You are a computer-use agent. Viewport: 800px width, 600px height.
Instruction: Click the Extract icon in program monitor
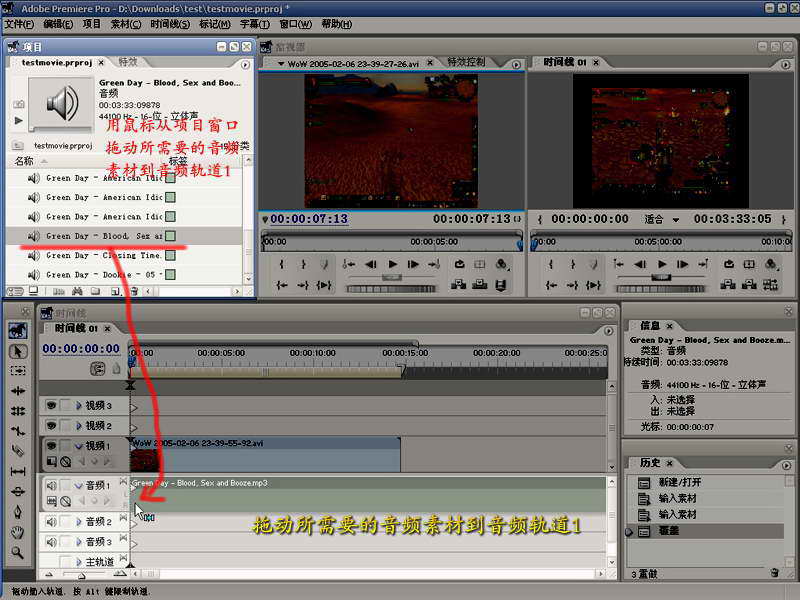tap(749, 285)
